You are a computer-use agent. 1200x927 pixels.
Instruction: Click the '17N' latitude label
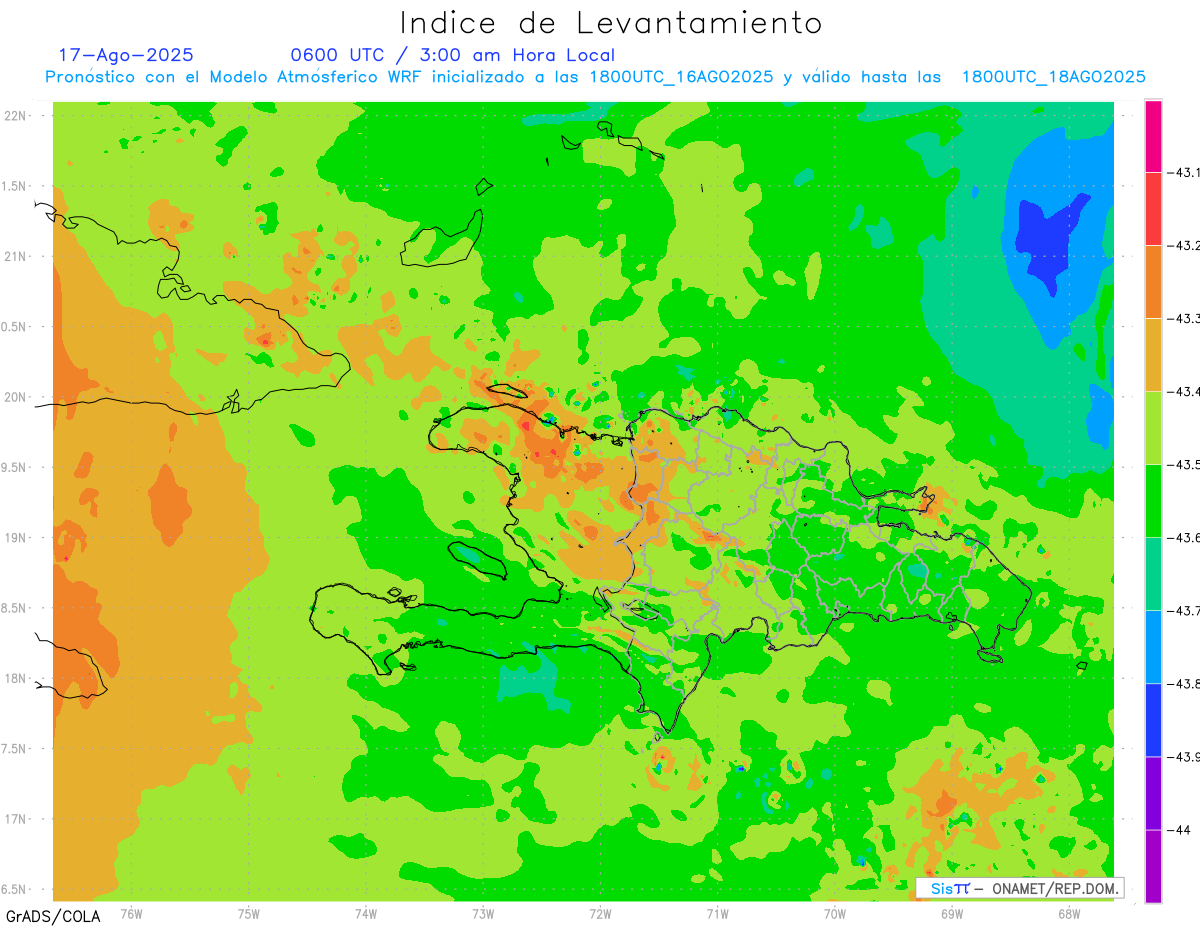pos(15,818)
